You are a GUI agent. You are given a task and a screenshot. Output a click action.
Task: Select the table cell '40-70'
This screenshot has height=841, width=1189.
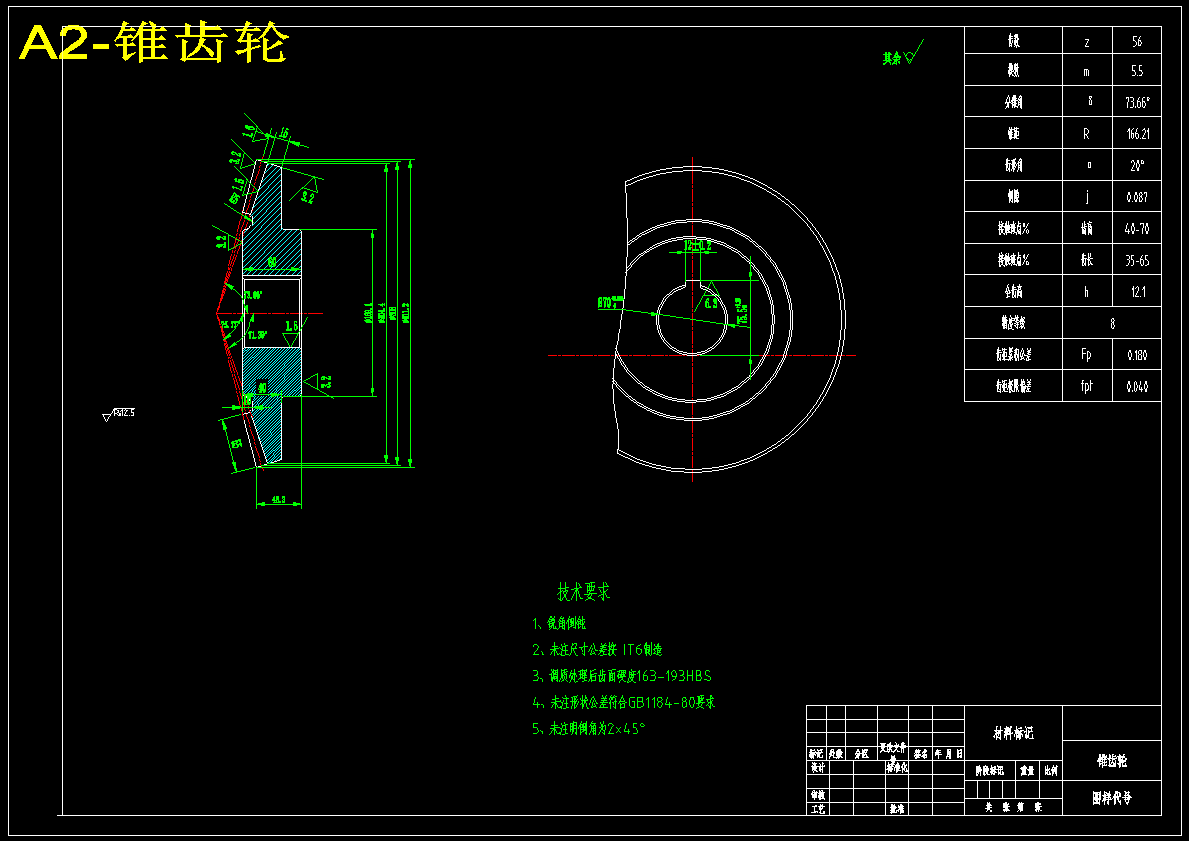1137,228
